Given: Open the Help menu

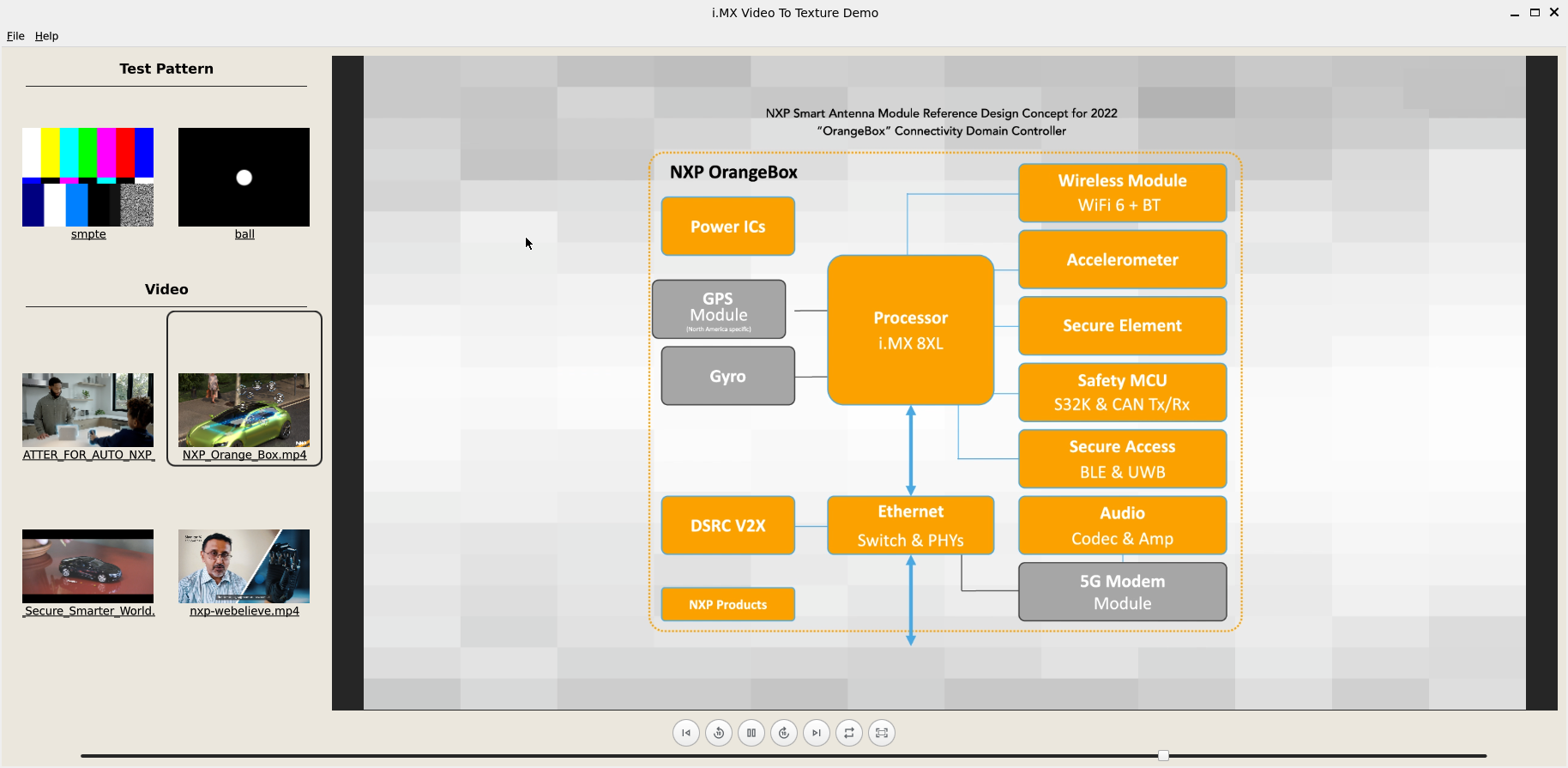Looking at the screenshot, I should coord(46,36).
